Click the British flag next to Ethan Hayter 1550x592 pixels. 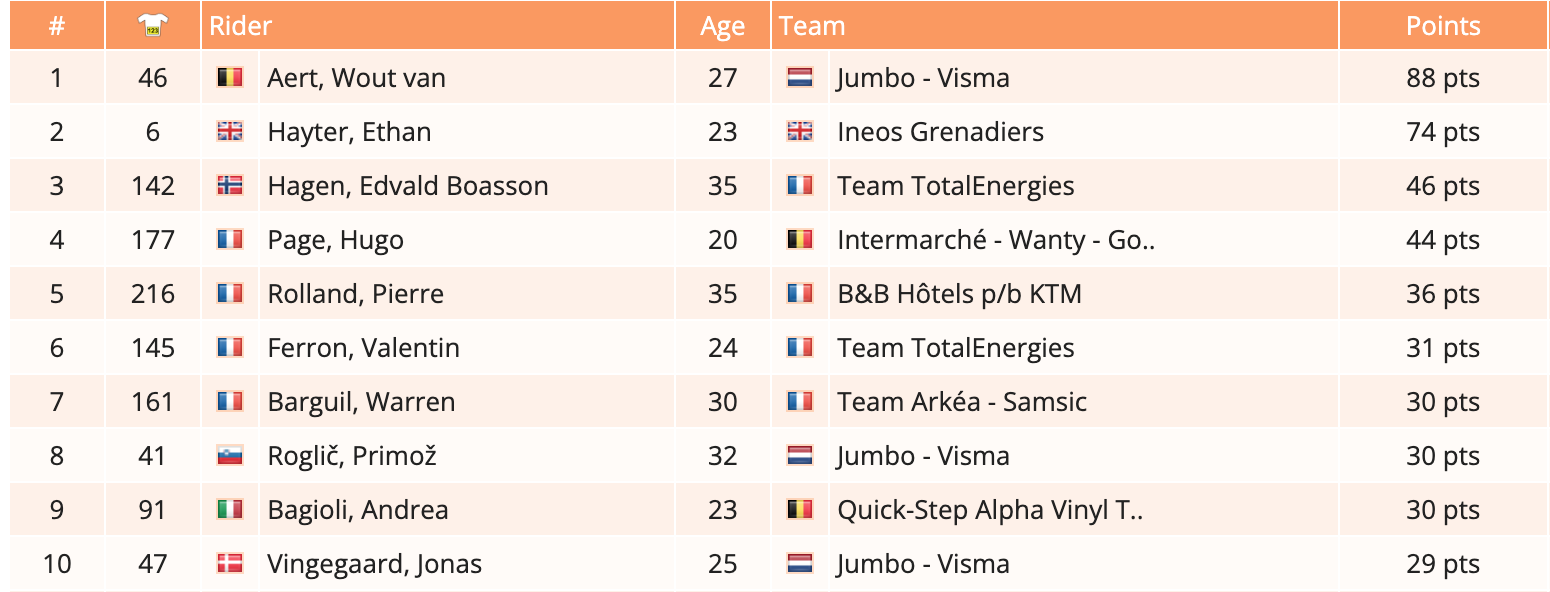pos(230,132)
